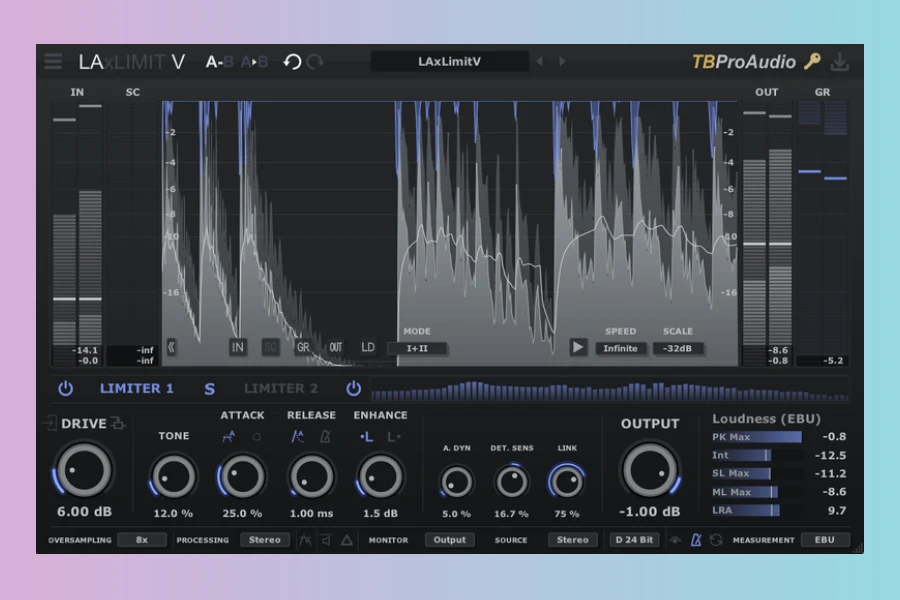Open the hamburger main menu
Viewport: 900px width, 600px height.
click(x=53, y=61)
